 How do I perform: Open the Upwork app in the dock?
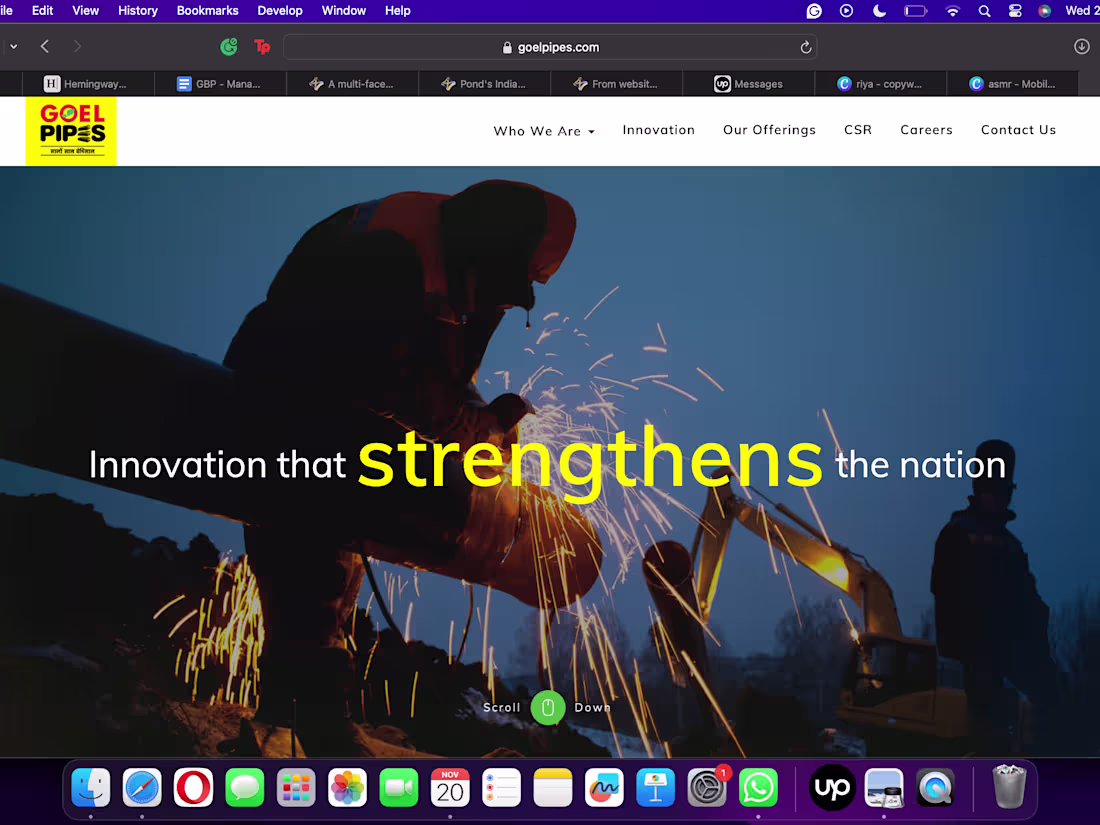832,787
